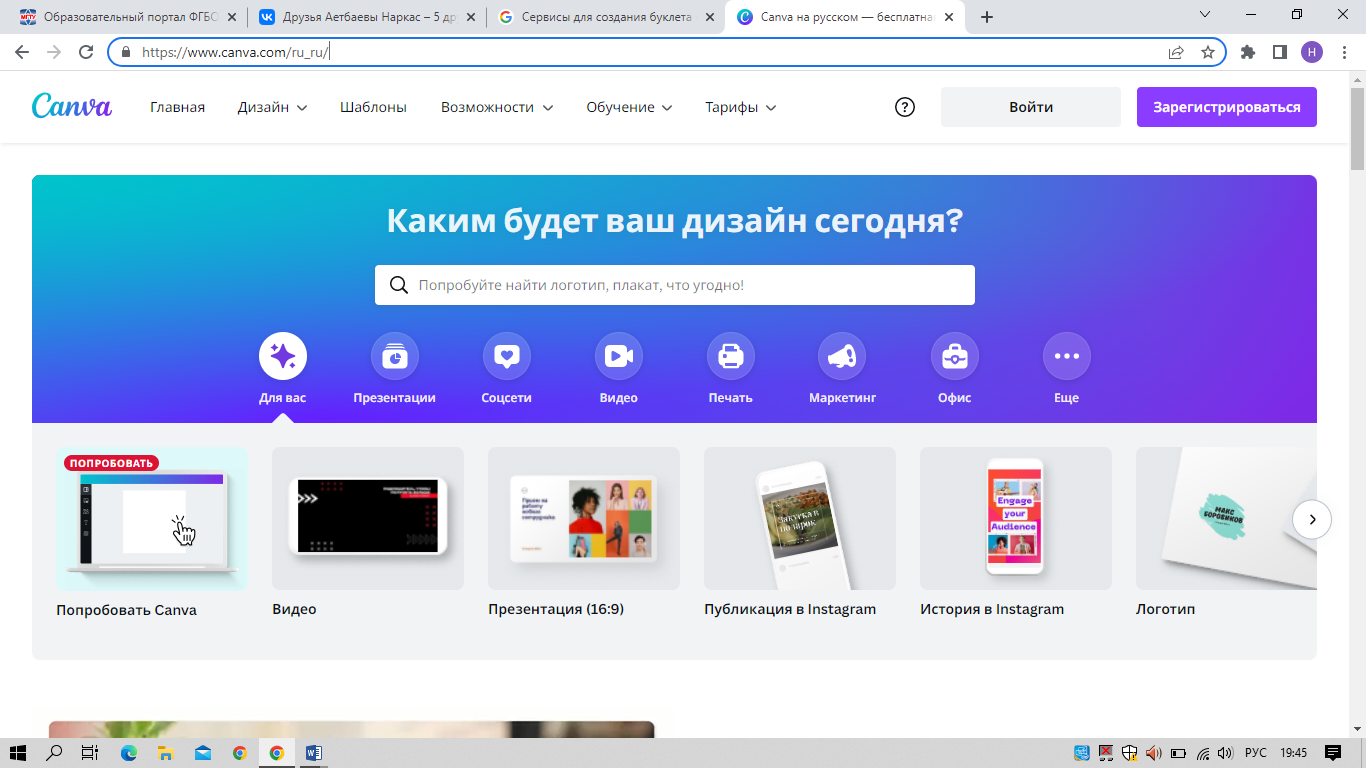This screenshot has height=768, width=1366.
Task: Expand the Обучение dropdown menu
Action: tap(629, 107)
